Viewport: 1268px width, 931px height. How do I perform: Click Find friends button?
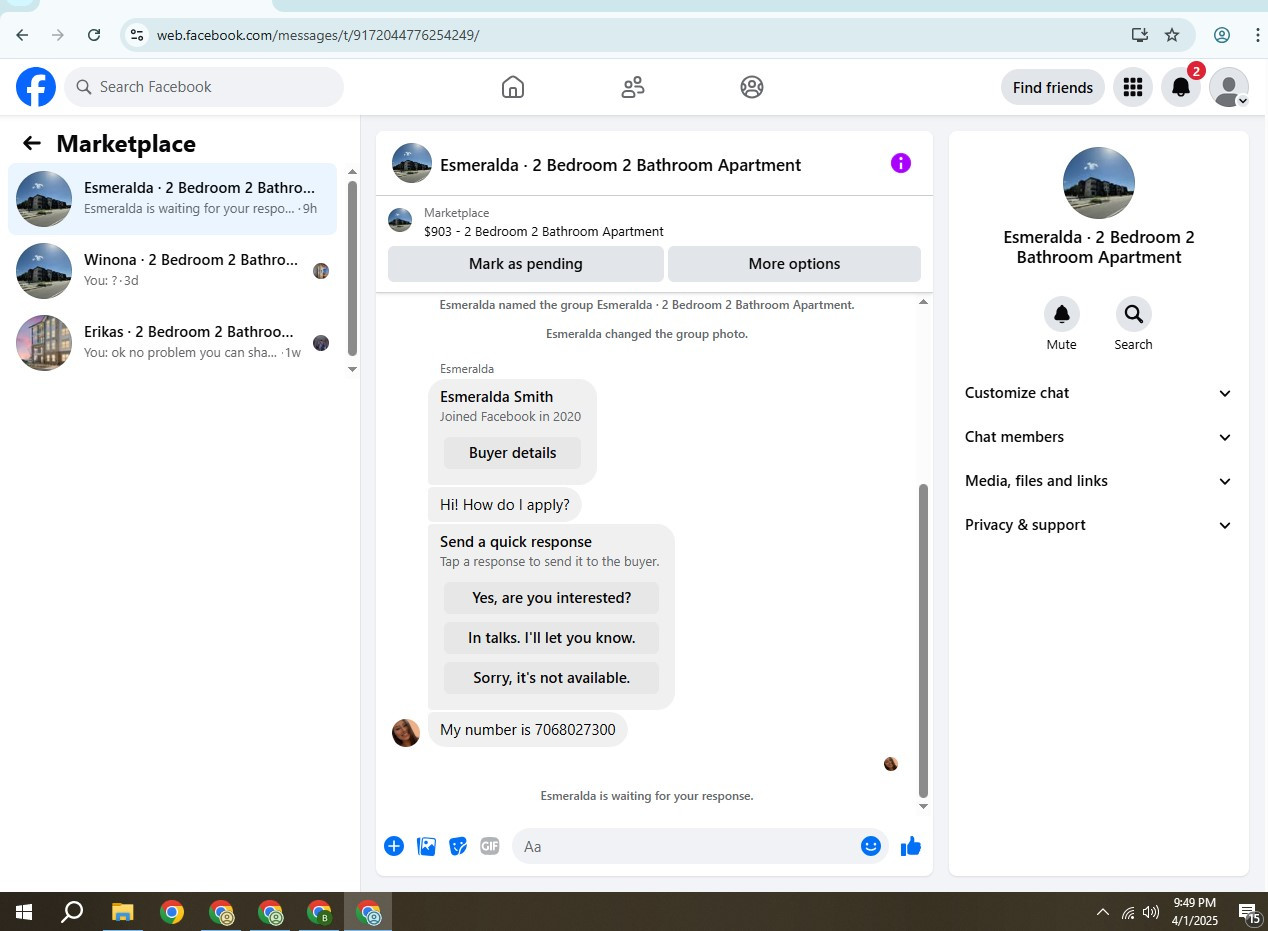pyautogui.click(x=1052, y=87)
